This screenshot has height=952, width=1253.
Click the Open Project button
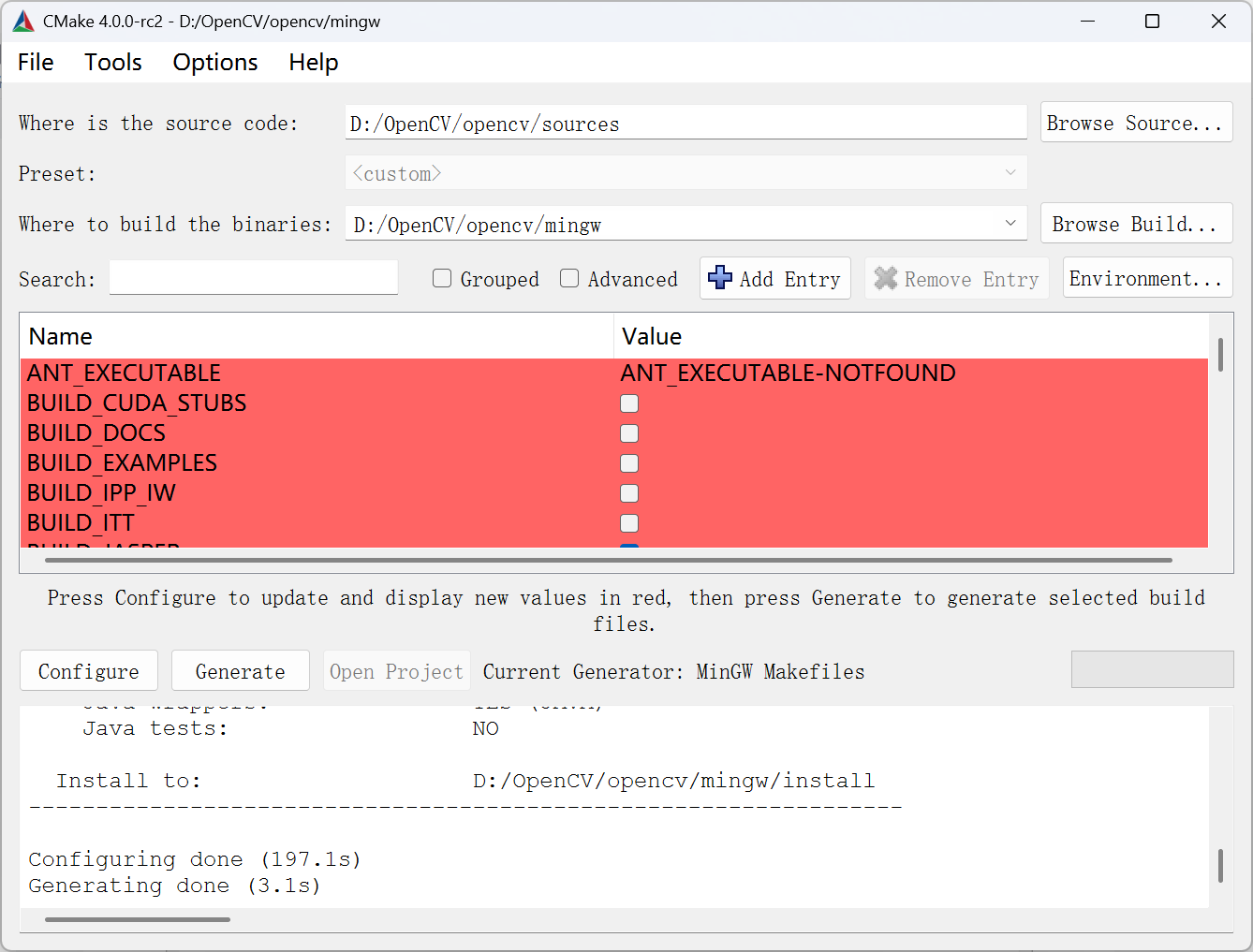point(397,671)
